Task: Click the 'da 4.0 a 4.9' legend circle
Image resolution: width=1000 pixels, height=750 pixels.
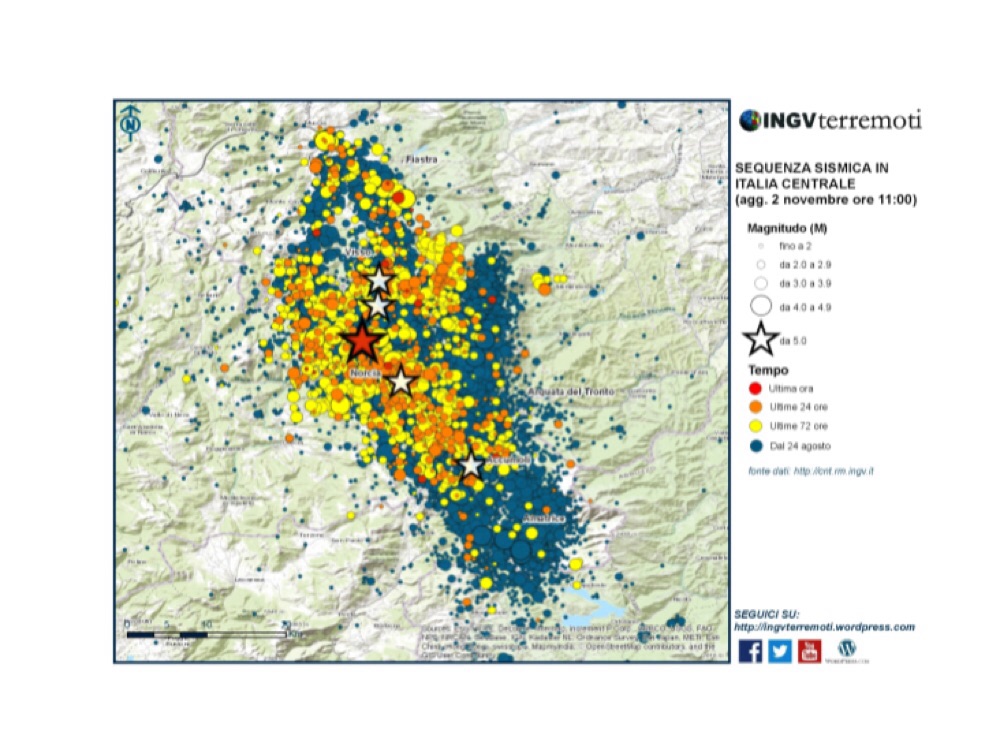Action: [761, 306]
